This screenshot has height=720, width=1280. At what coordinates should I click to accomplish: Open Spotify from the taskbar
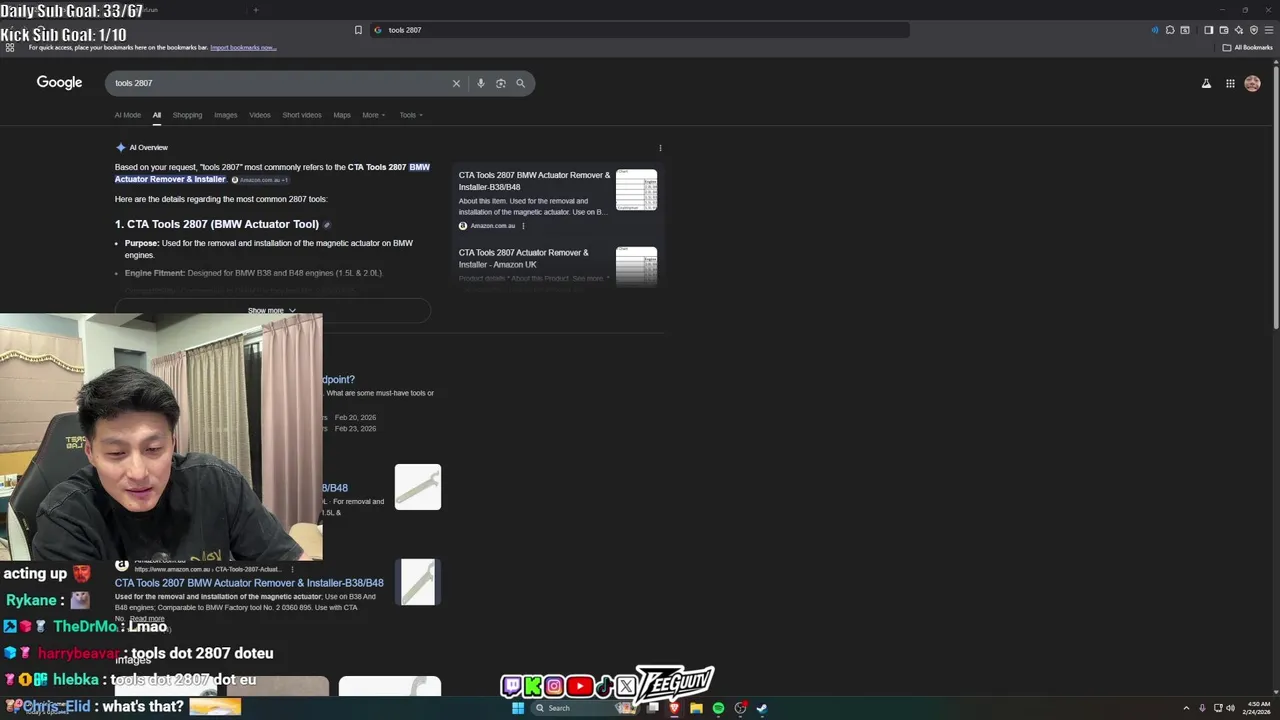pyautogui.click(x=718, y=708)
